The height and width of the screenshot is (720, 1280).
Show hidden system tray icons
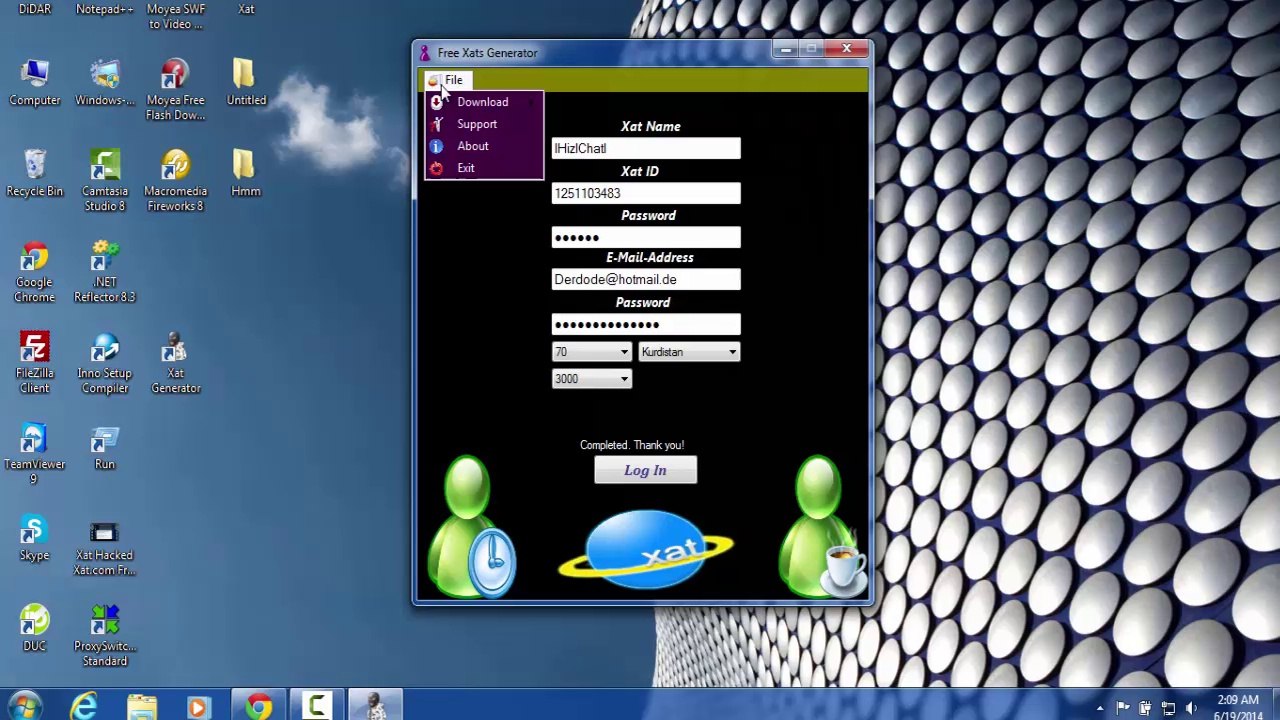[1100, 709]
